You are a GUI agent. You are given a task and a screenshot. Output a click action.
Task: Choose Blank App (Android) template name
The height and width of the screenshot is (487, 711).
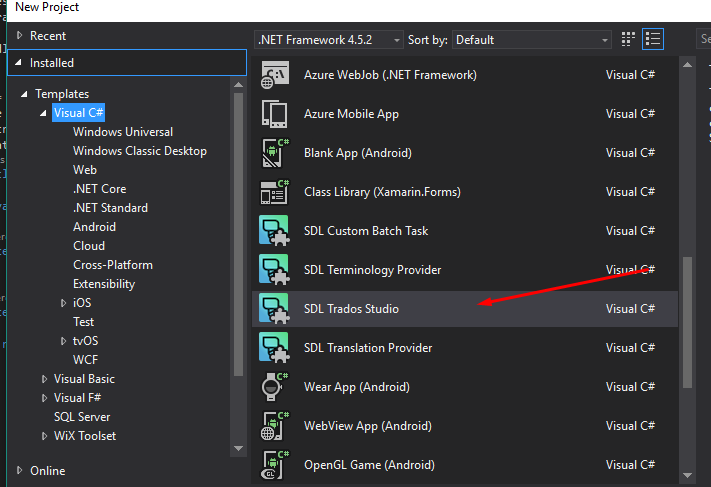click(x=358, y=153)
